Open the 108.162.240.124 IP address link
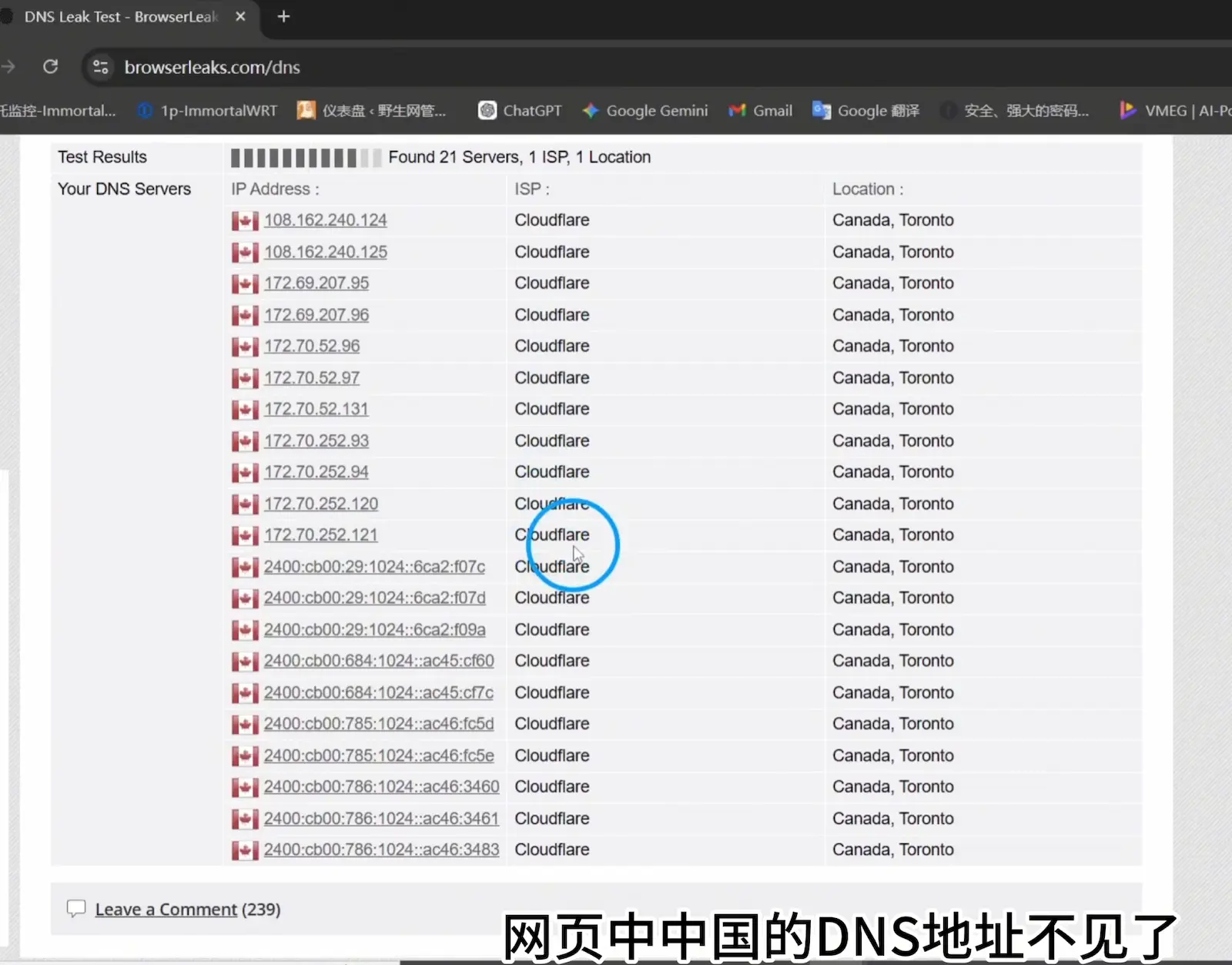The height and width of the screenshot is (965, 1232). (325, 219)
